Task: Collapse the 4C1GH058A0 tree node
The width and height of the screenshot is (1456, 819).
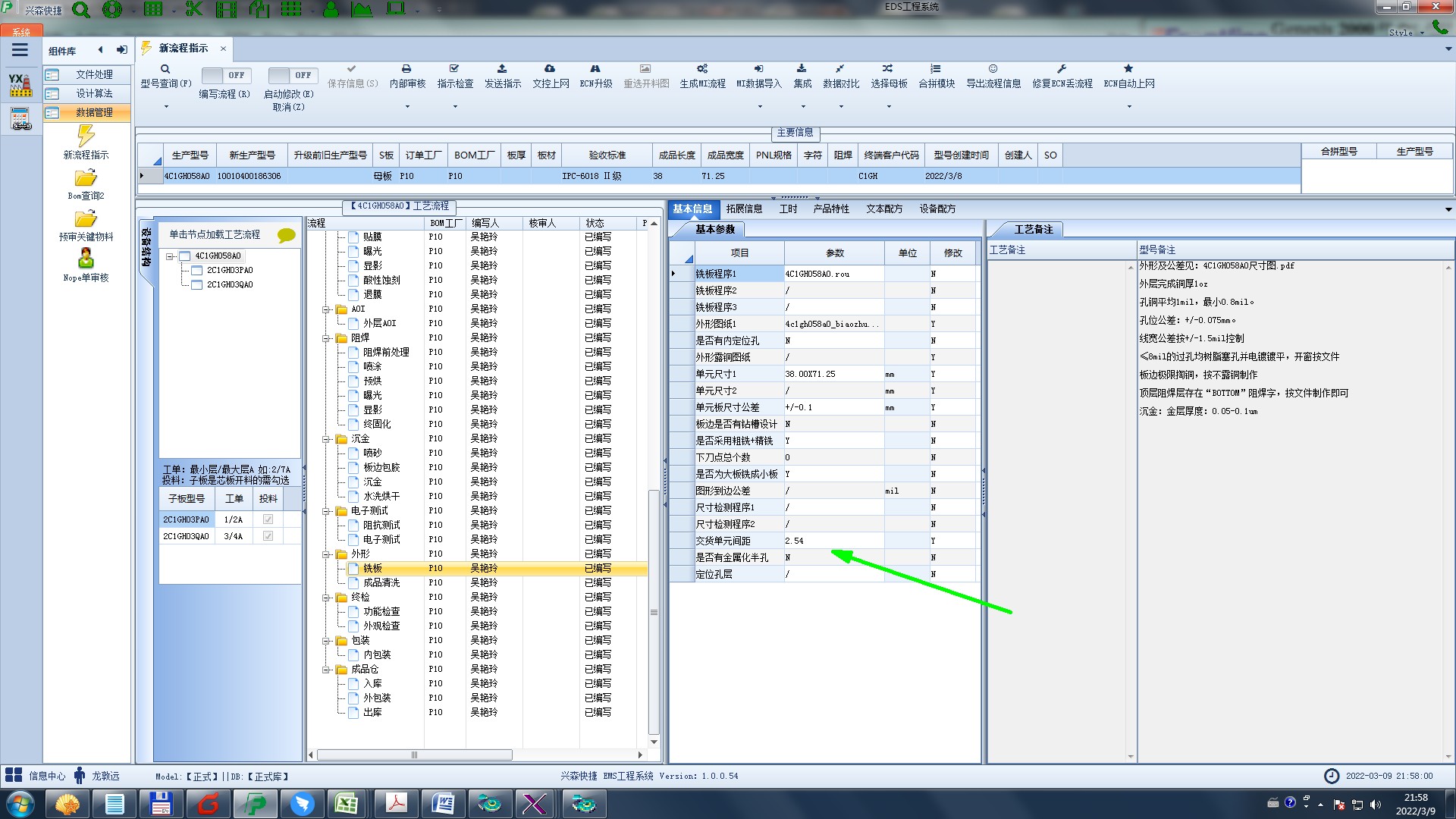Action: (x=171, y=256)
